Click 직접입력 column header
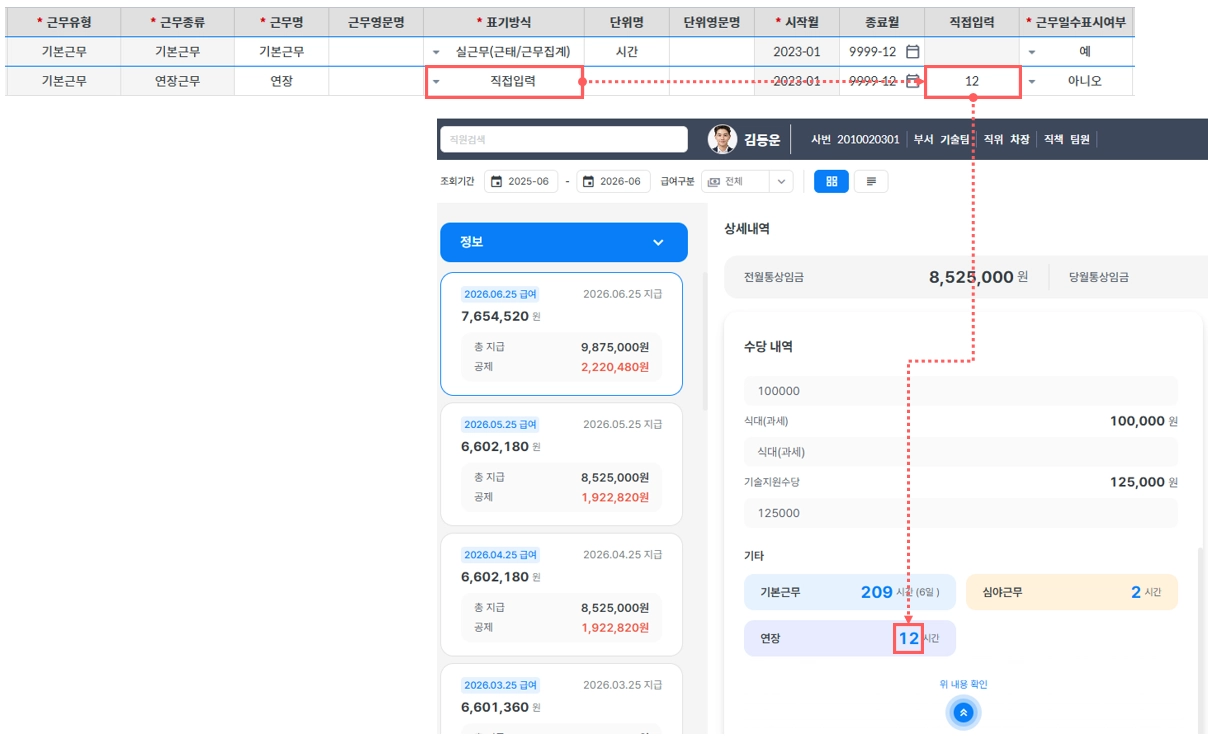Viewport: 1208px width, 740px height. pos(972,21)
